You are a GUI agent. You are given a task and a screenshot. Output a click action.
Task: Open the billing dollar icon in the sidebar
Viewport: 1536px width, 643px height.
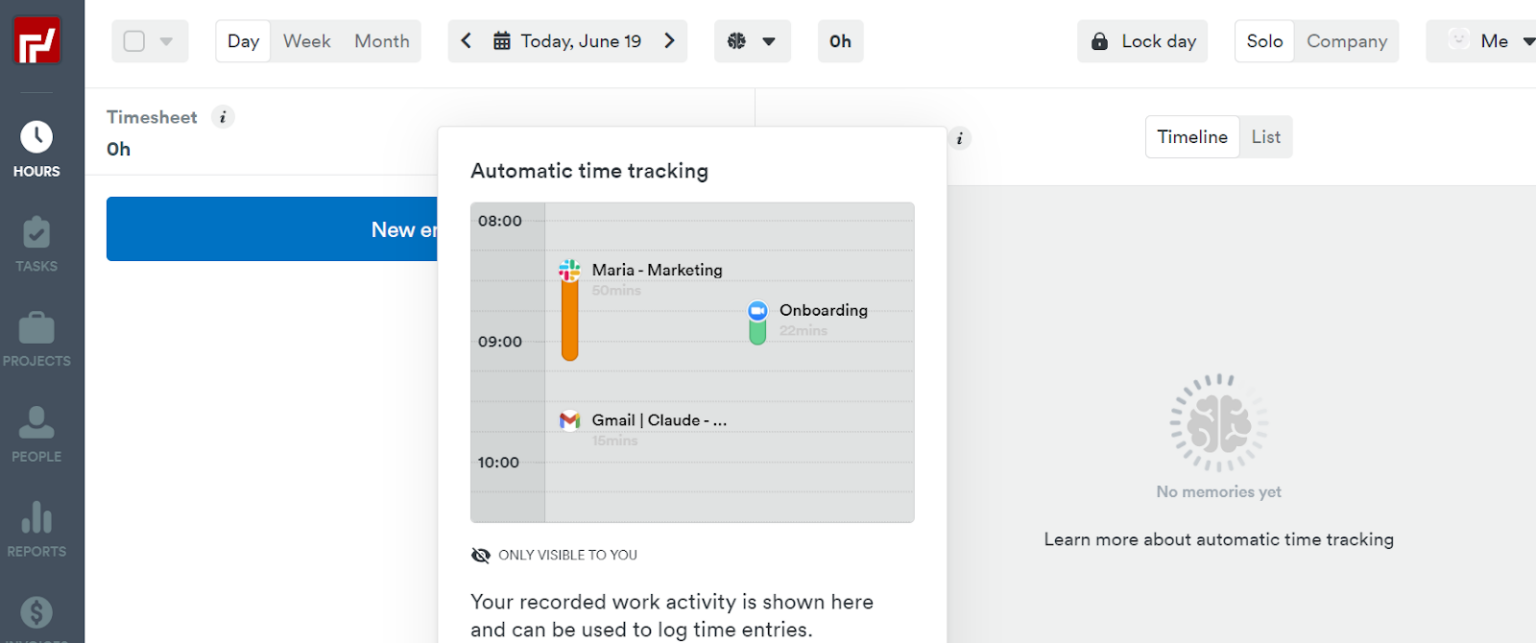point(36,612)
